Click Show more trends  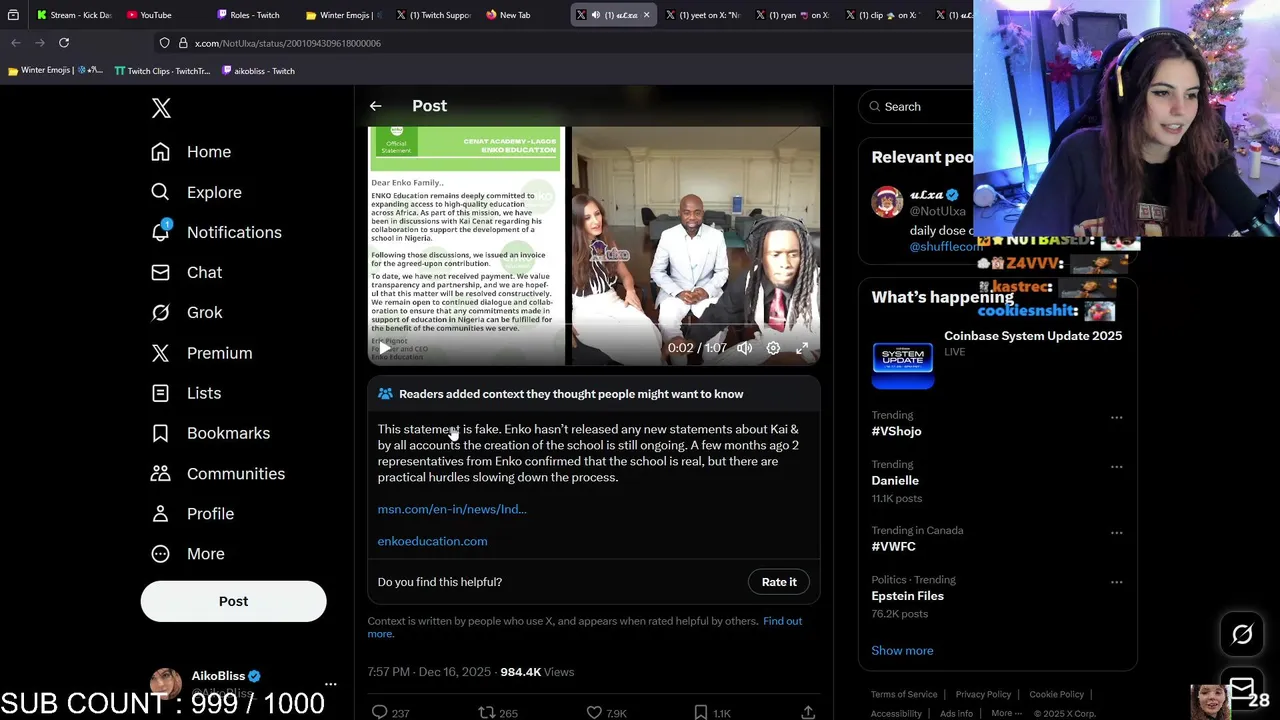coord(902,650)
